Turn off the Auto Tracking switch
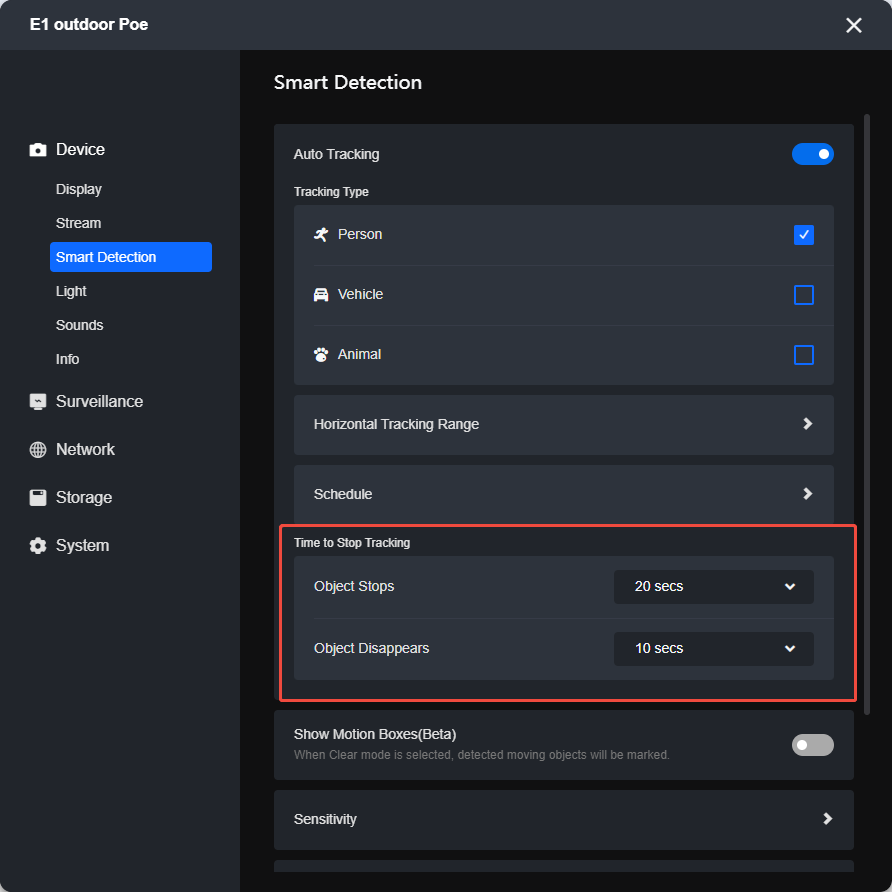The height and width of the screenshot is (892, 892). tap(812, 154)
